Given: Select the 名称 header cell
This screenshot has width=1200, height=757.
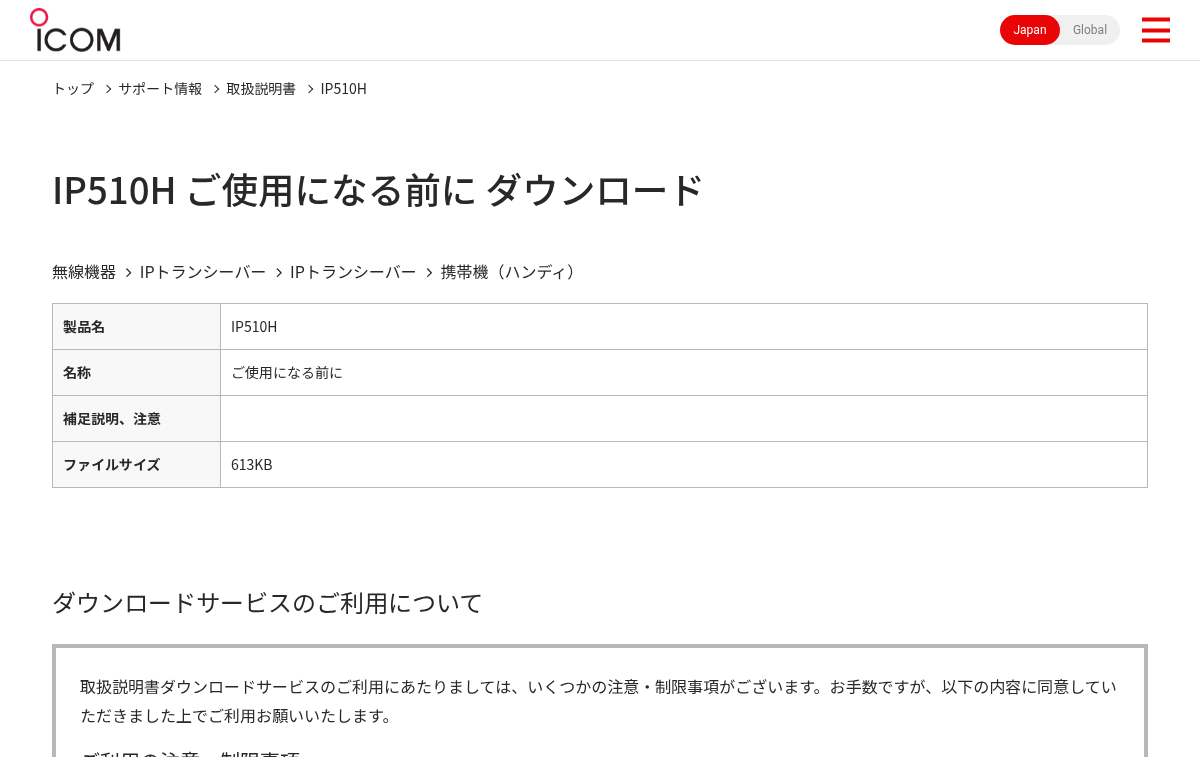Looking at the screenshot, I should [x=136, y=373].
